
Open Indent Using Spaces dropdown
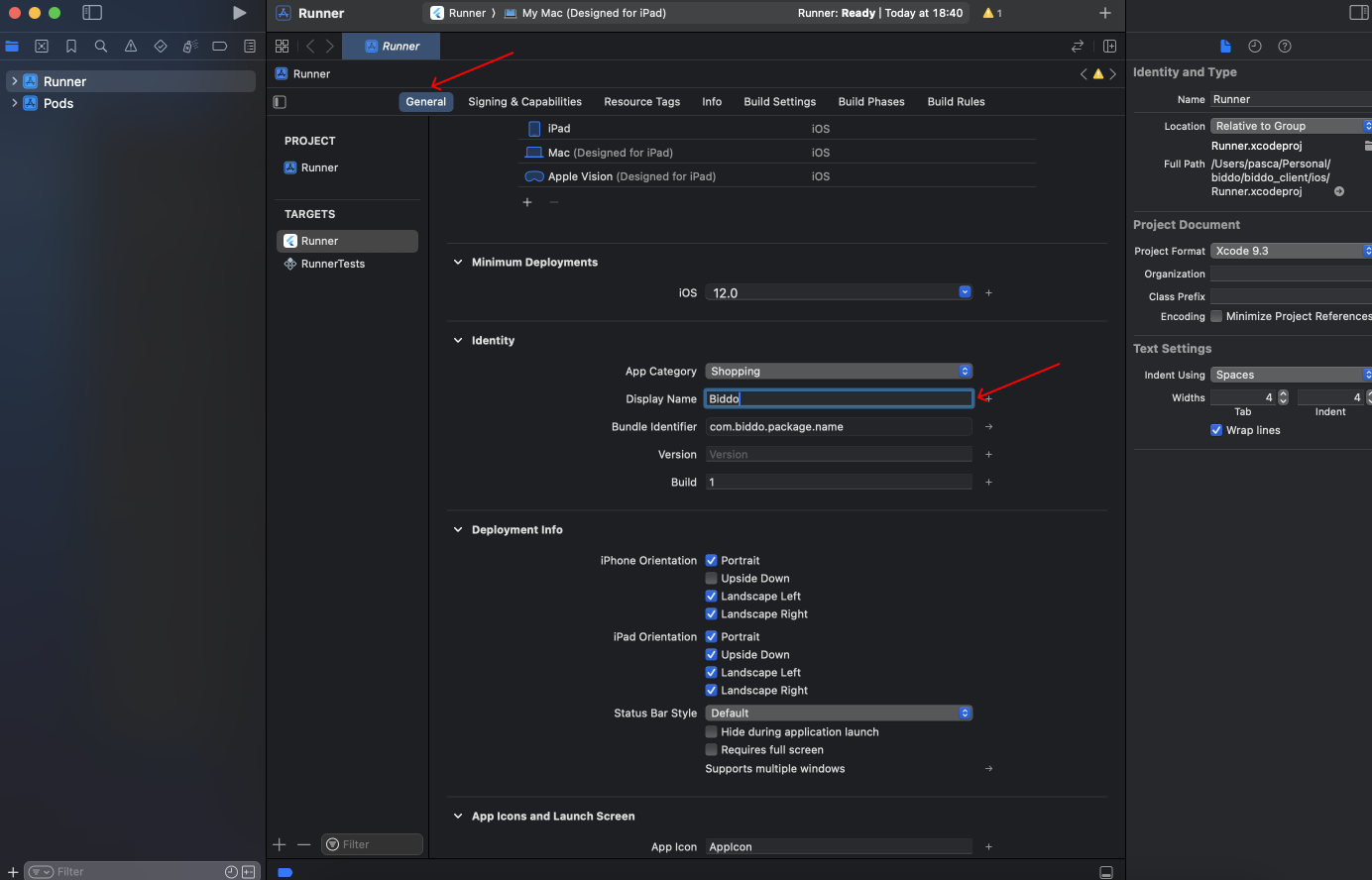pos(1291,376)
